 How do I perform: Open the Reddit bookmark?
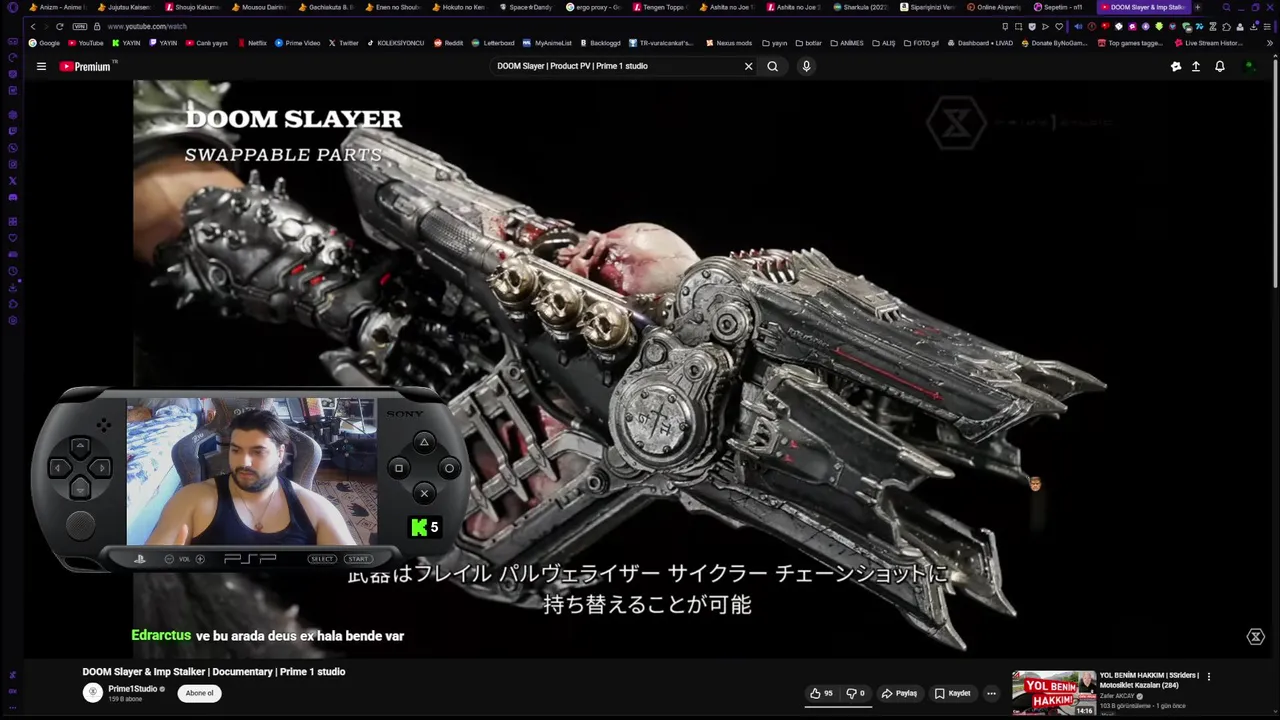(x=448, y=43)
